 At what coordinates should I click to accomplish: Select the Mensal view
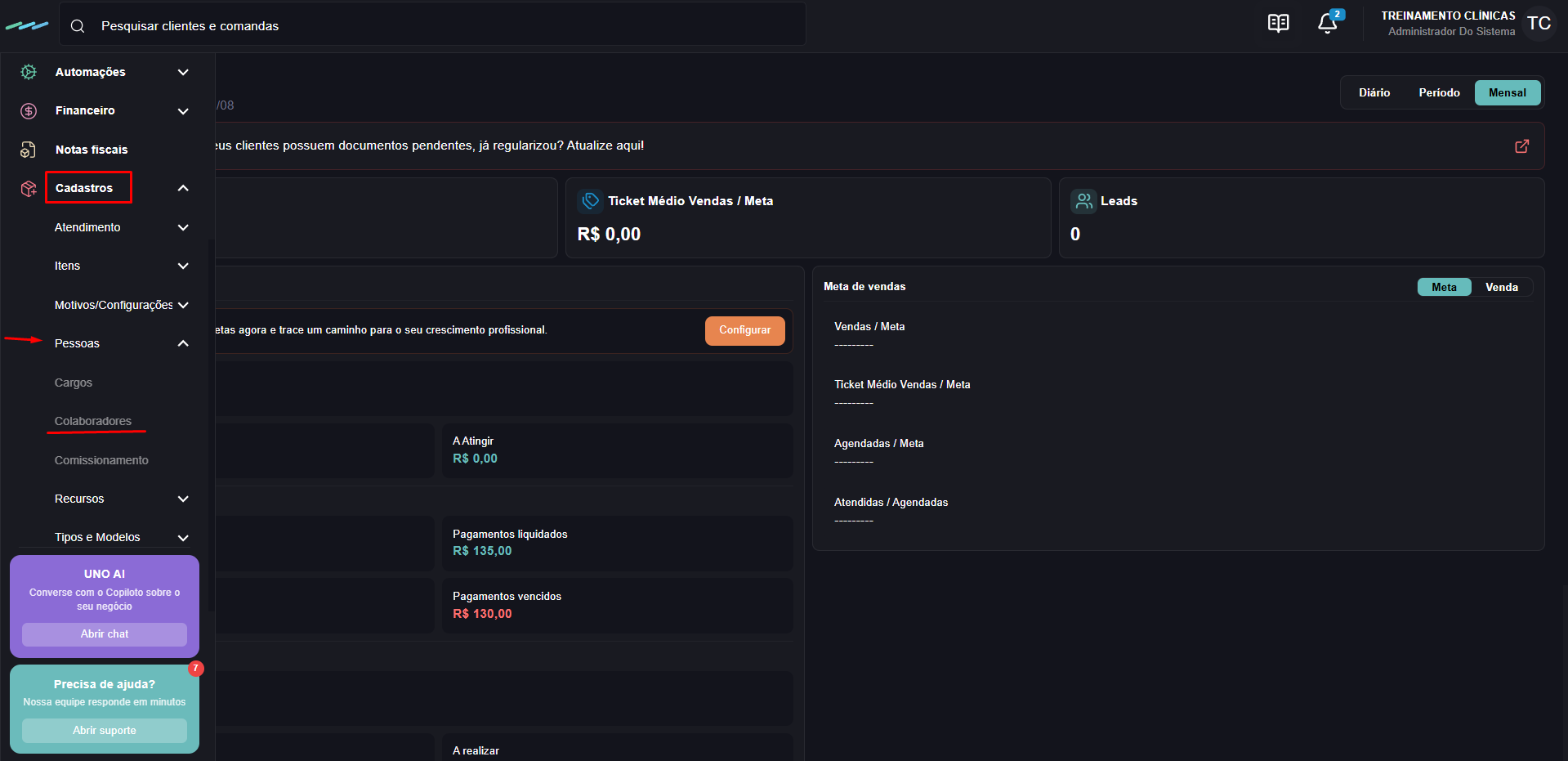(x=1508, y=92)
